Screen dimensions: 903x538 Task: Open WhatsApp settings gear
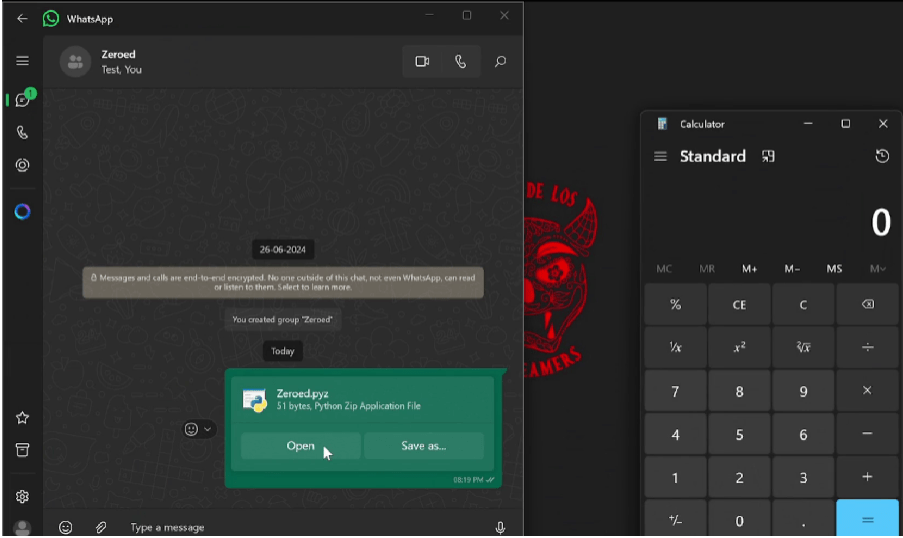pos(22,496)
